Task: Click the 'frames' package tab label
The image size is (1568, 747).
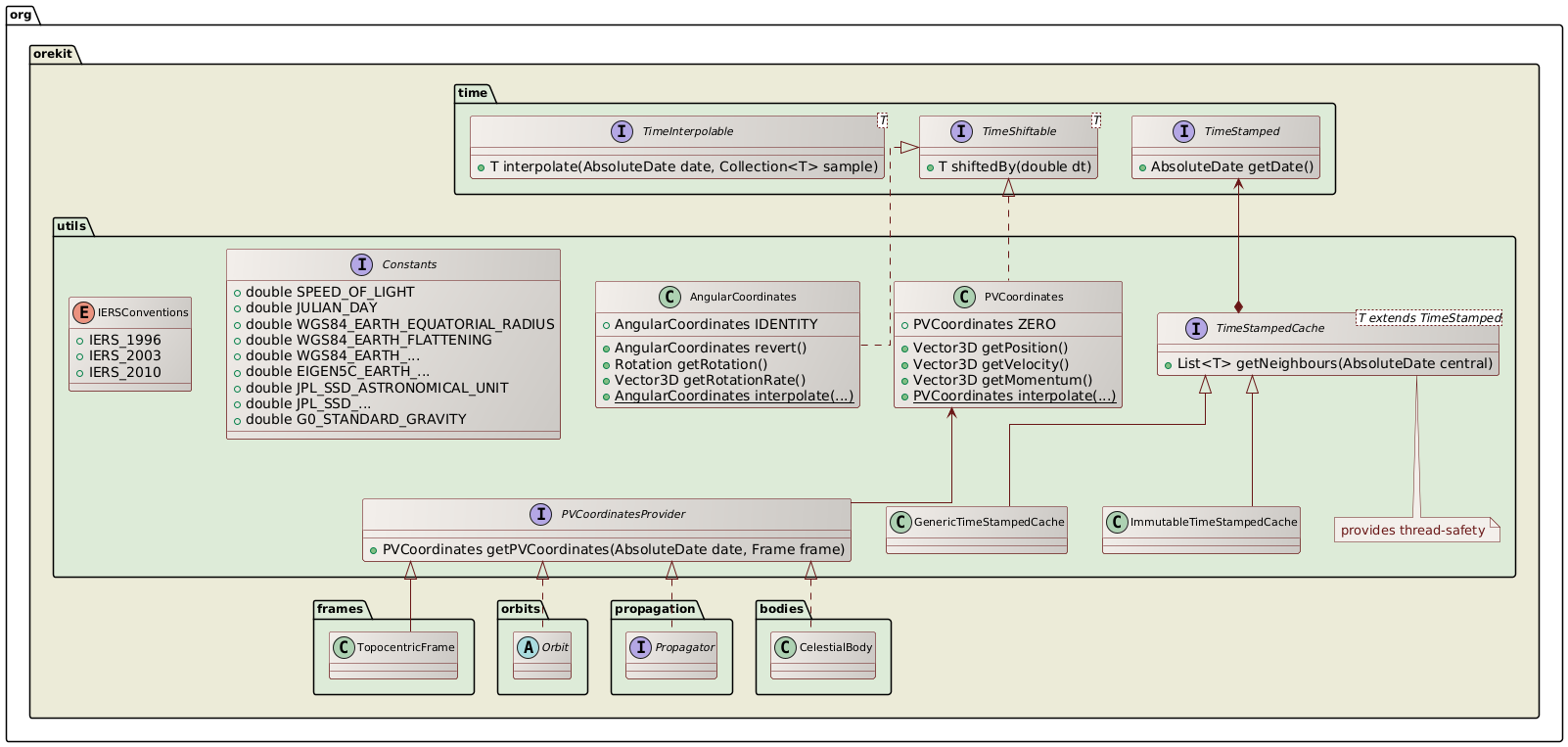Action: (x=341, y=608)
